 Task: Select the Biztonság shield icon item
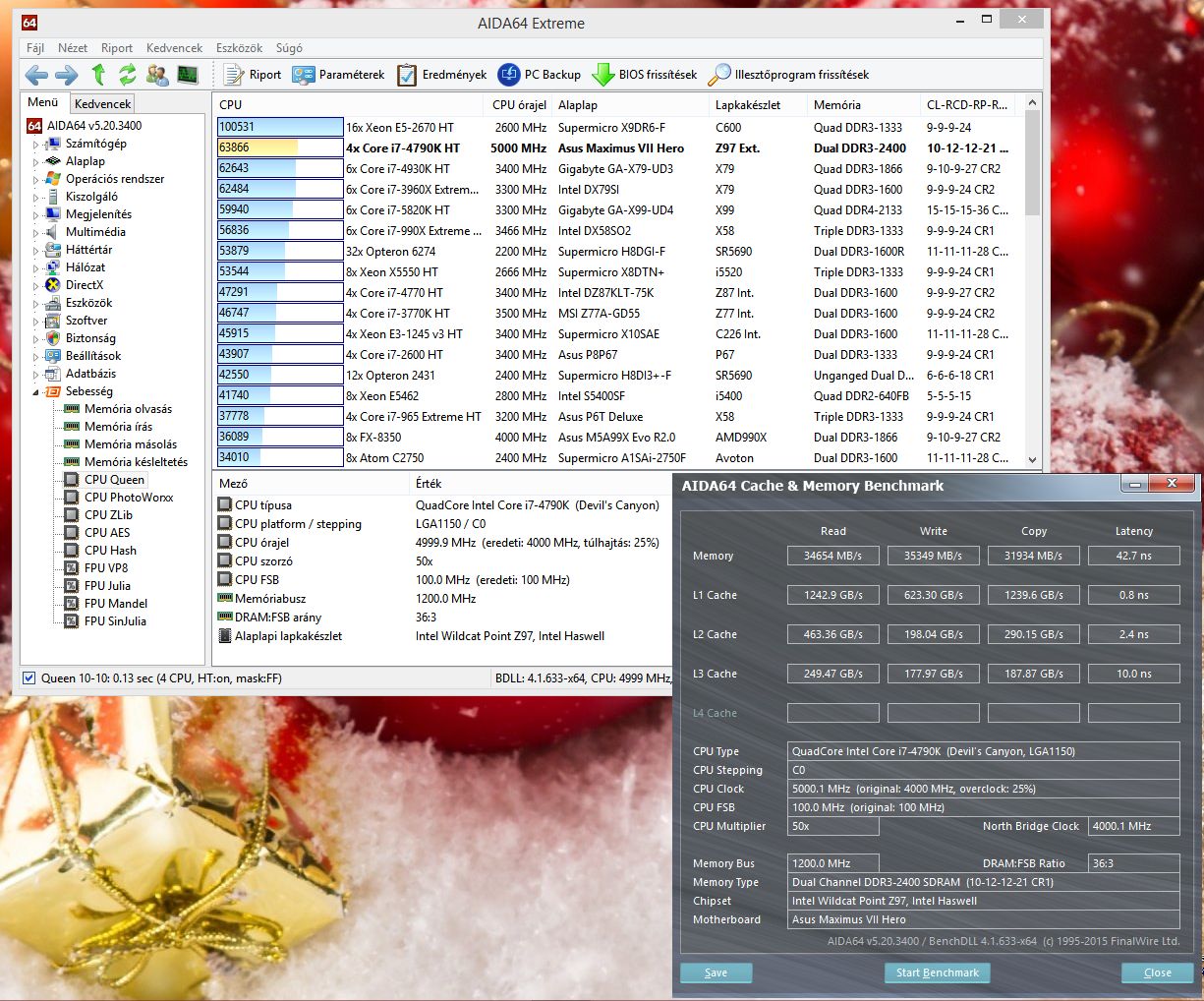53,338
